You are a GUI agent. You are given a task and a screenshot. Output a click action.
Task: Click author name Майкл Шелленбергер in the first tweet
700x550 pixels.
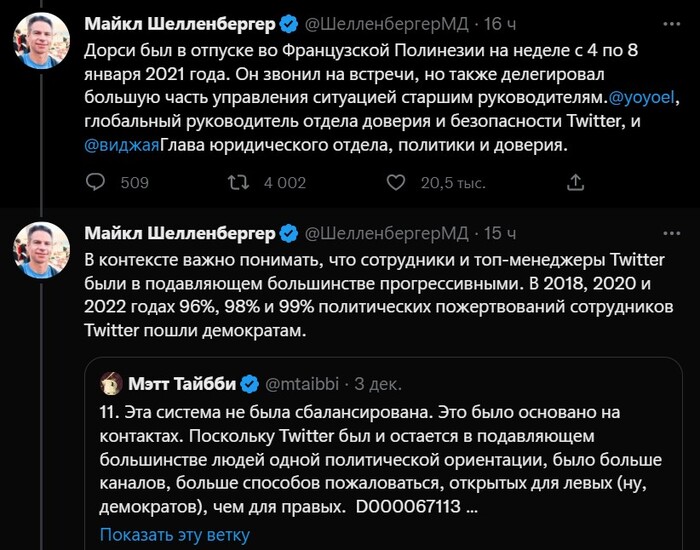179,23
